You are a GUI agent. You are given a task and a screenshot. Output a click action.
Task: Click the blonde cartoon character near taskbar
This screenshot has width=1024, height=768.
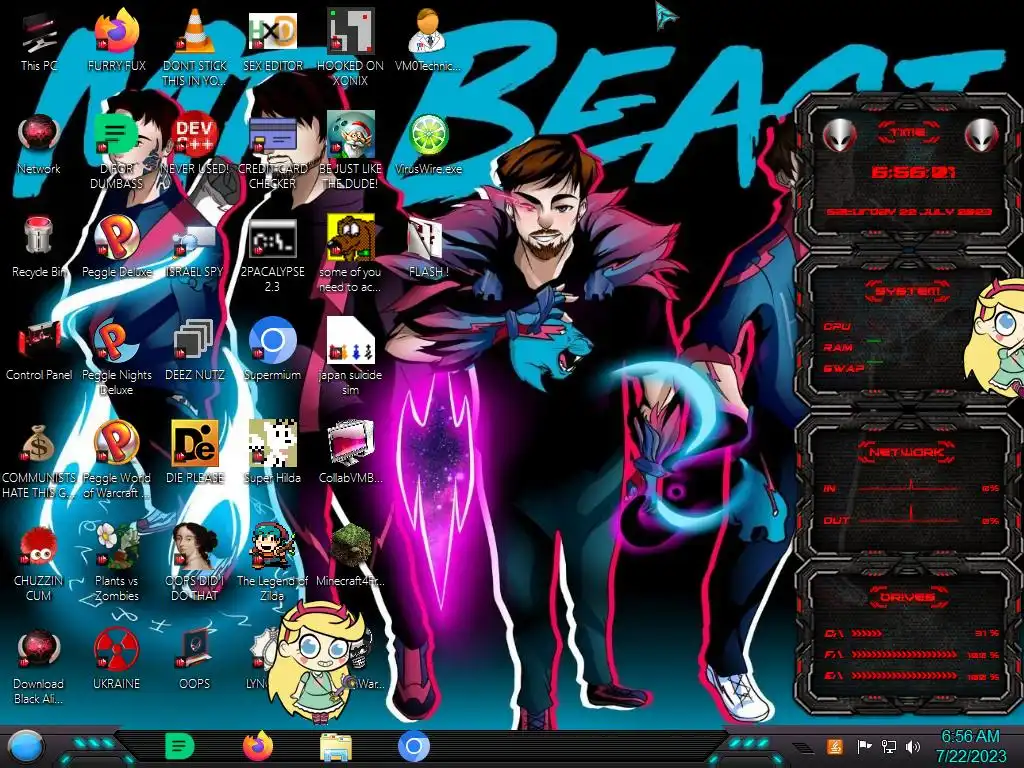point(316,661)
